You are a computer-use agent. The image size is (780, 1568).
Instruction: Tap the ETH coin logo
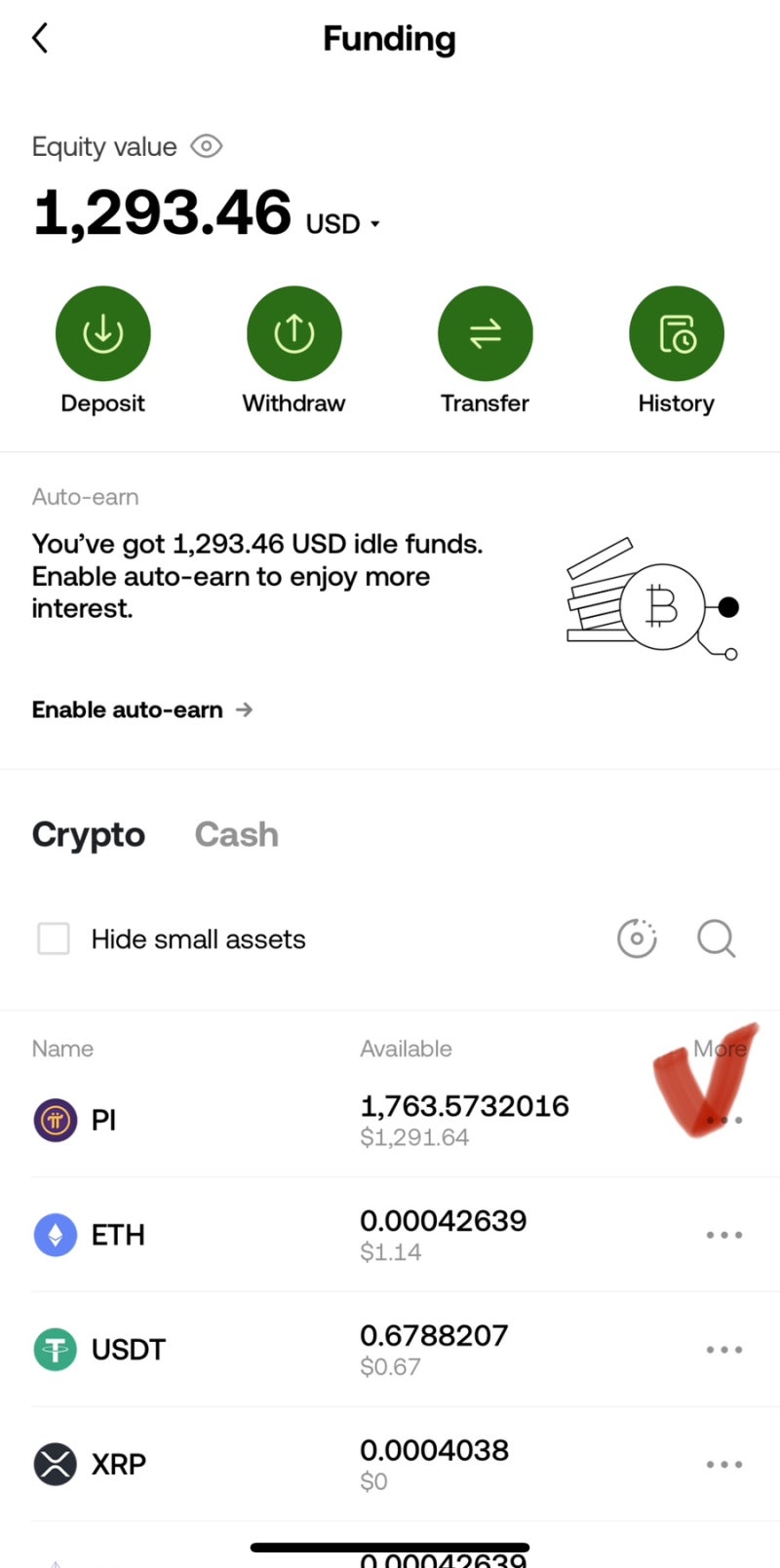[x=56, y=1235]
